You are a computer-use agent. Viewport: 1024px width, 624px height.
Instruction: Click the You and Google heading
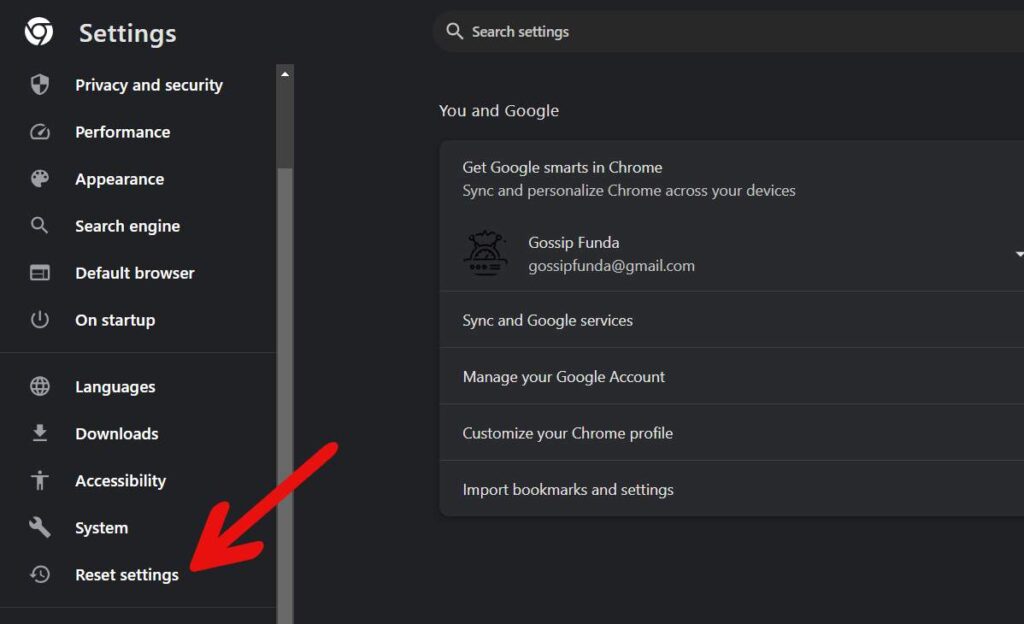499,110
